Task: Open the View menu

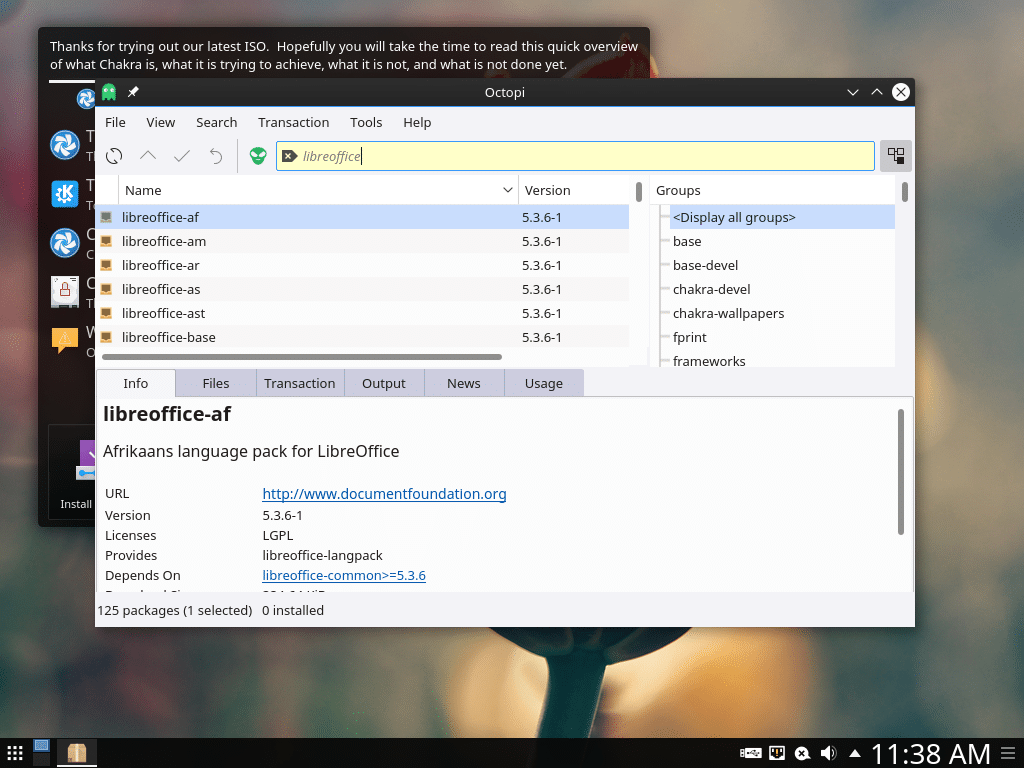Action: click(x=161, y=122)
